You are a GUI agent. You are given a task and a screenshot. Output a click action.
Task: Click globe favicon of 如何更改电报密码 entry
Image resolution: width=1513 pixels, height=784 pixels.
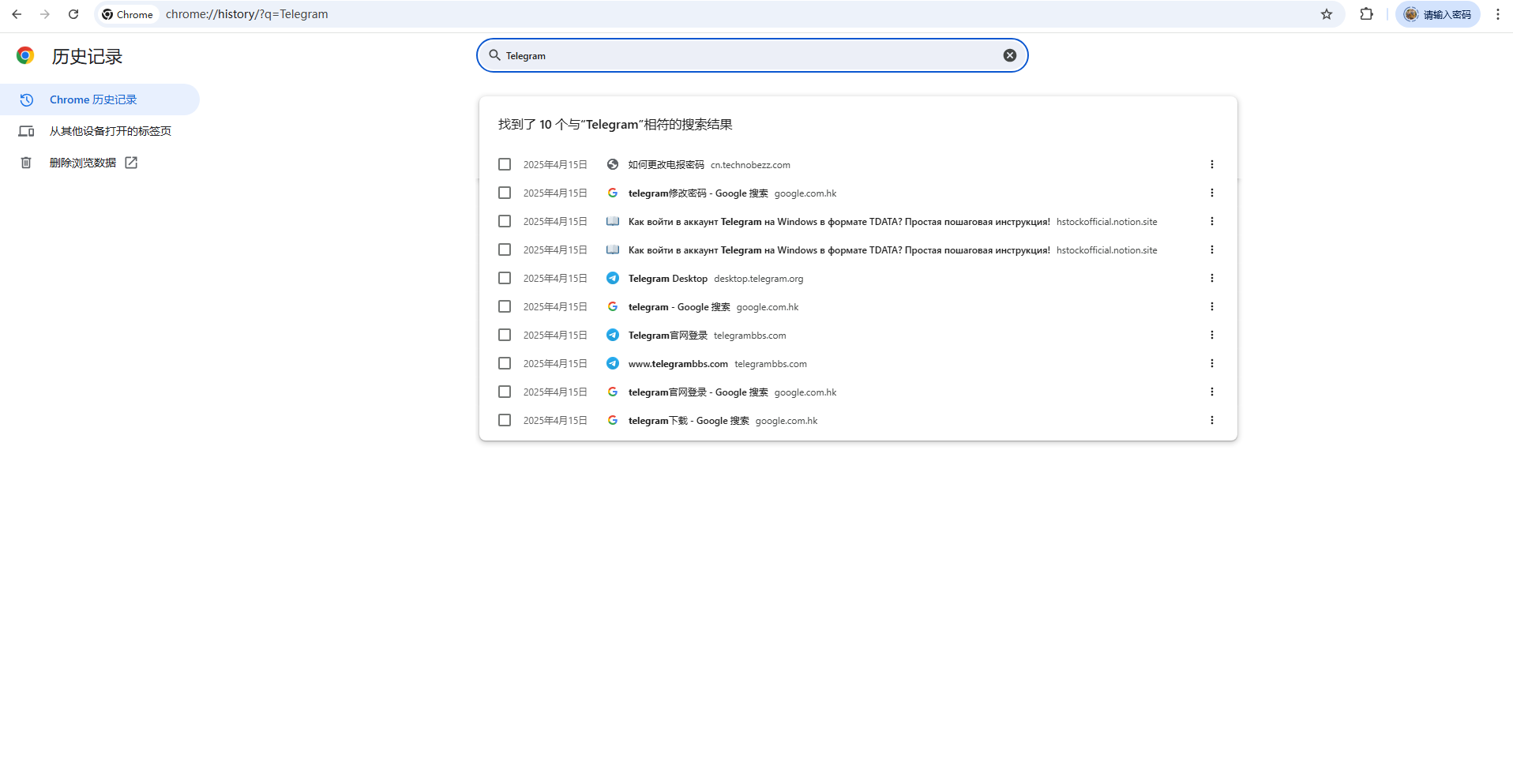tap(612, 164)
